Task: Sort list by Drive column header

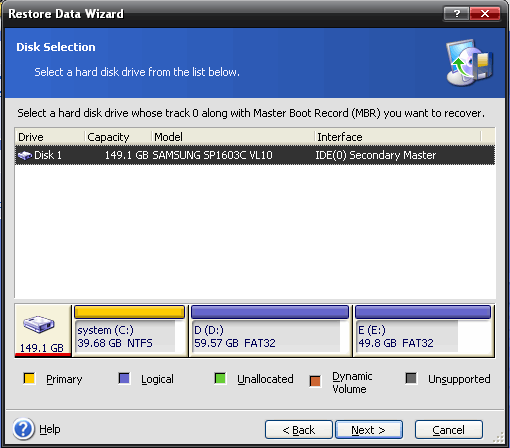Action: [50, 137]
